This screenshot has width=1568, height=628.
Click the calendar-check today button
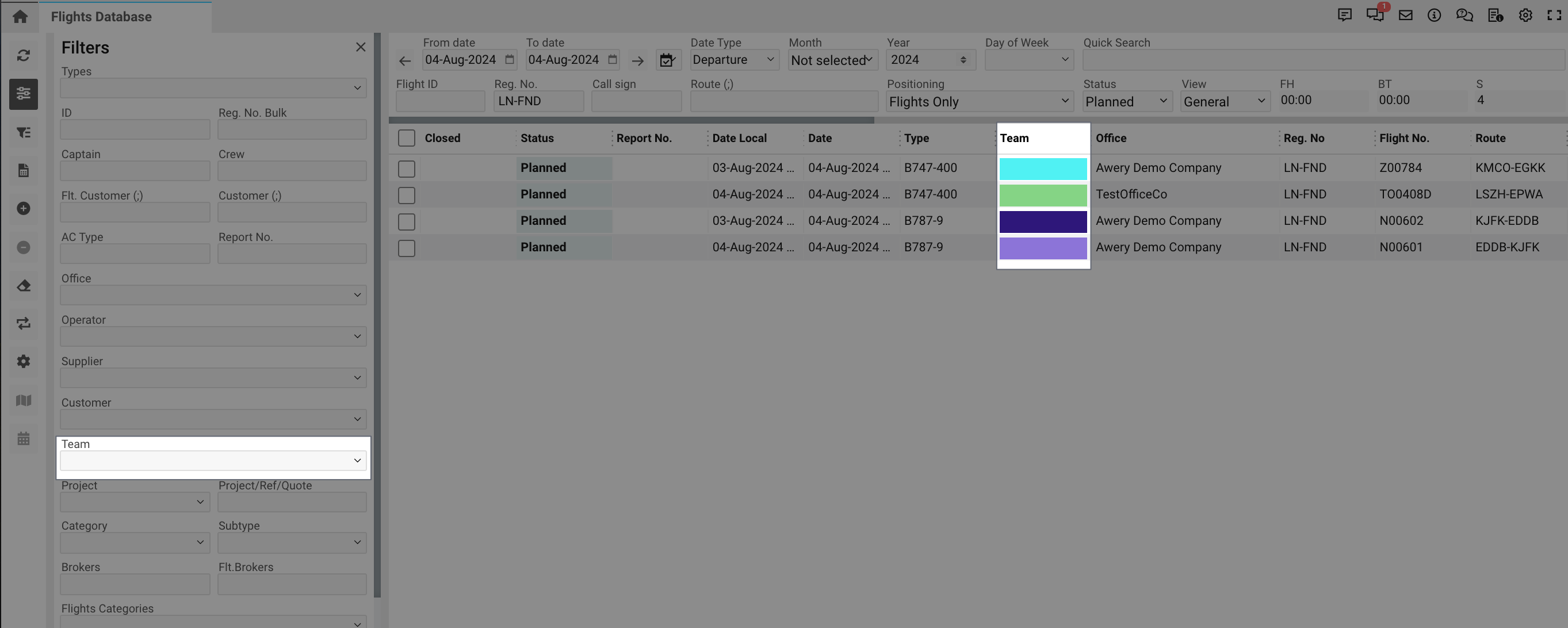(x=667, y=60)
